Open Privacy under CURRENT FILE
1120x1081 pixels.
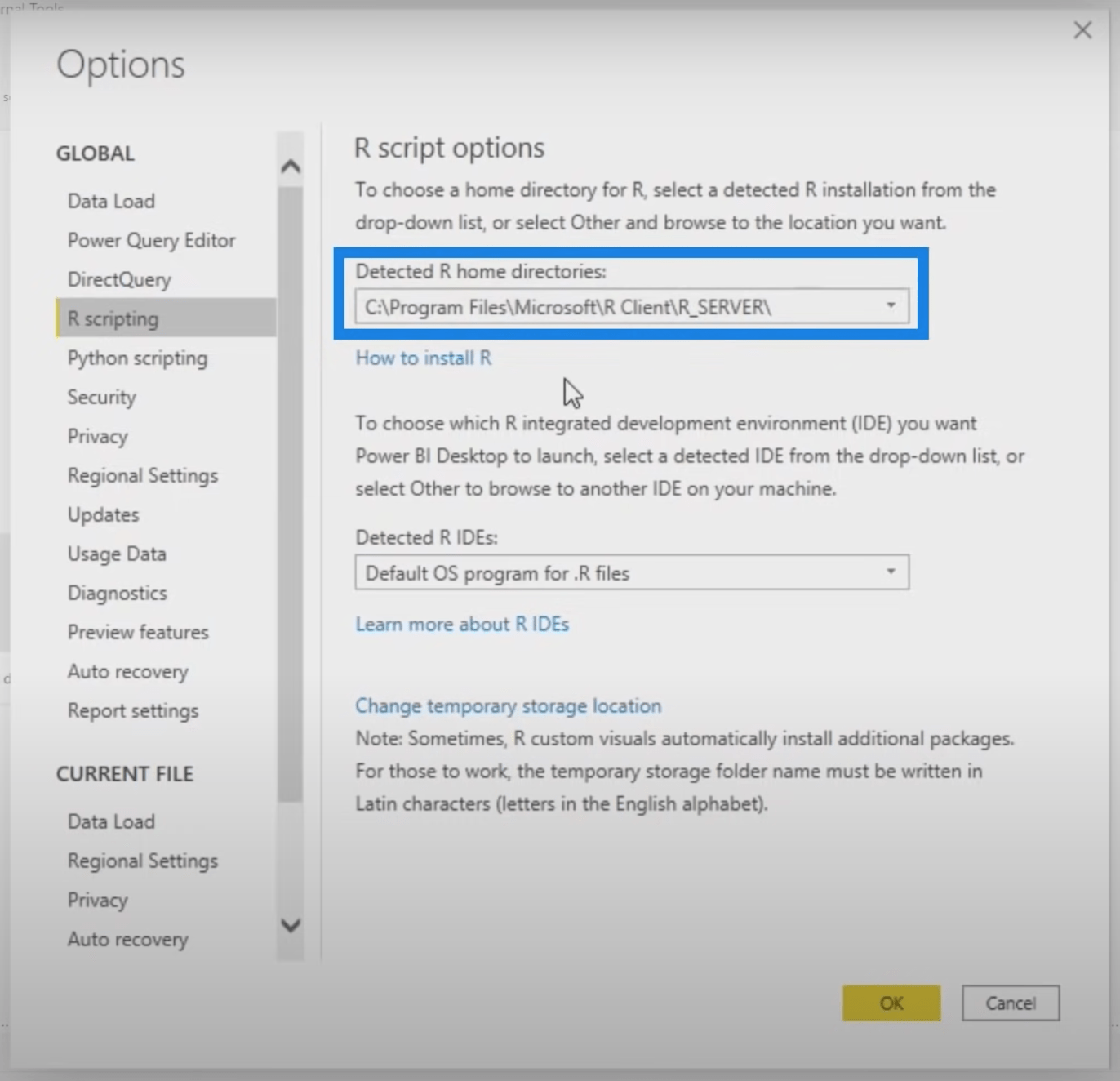pyautogui.click(x=97, y=900)
